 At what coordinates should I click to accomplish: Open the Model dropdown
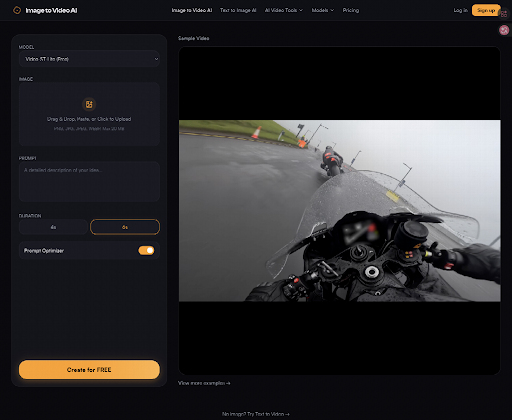[89, 59]
